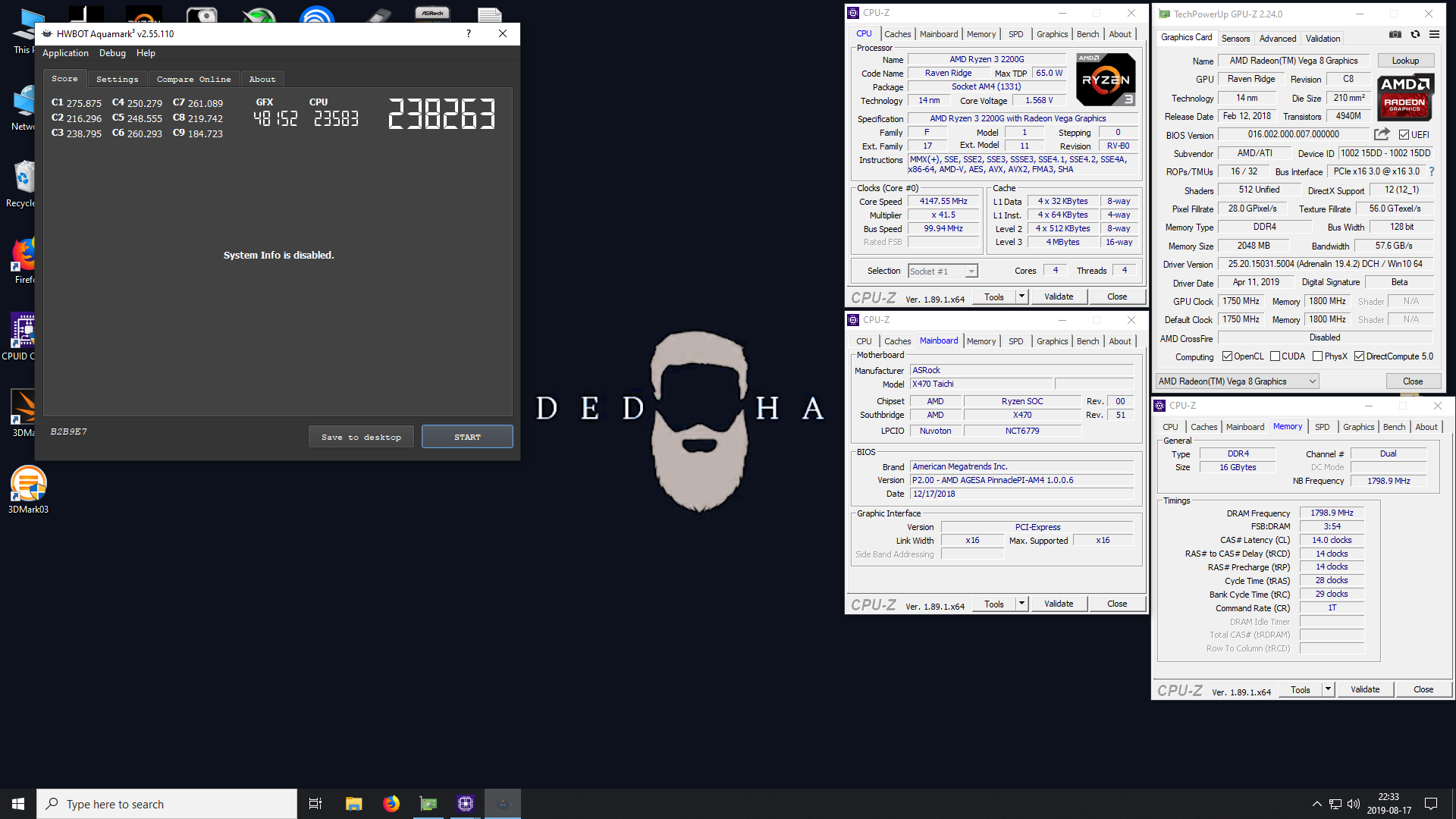Click the Bus Interface question mark help
This screenshot has height=819, width=1456.
tap(1432, 172)
